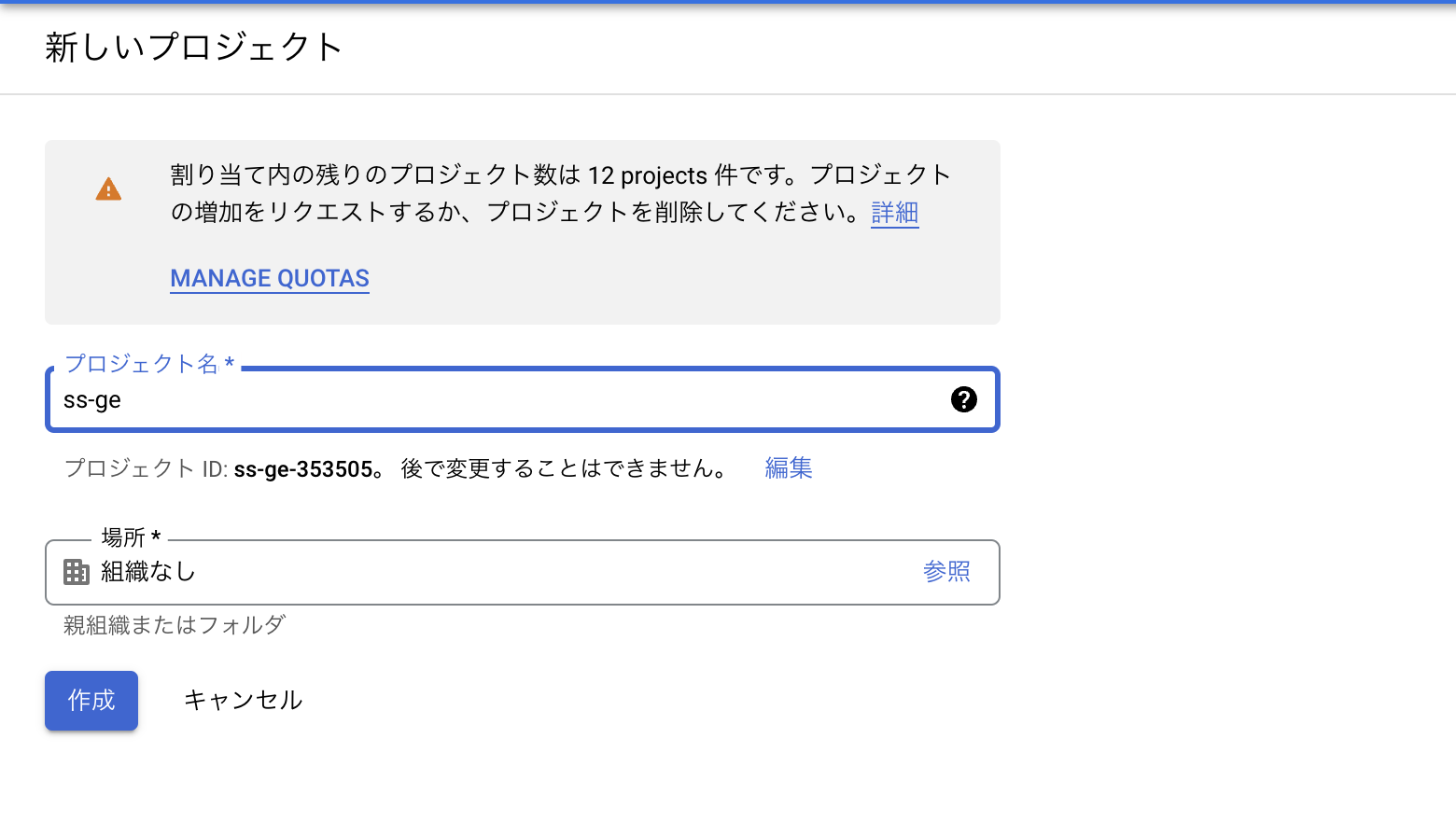Select the question mark icon inside name field
This screenshot has width=1456, height=836.
click(x=965, y=399)
